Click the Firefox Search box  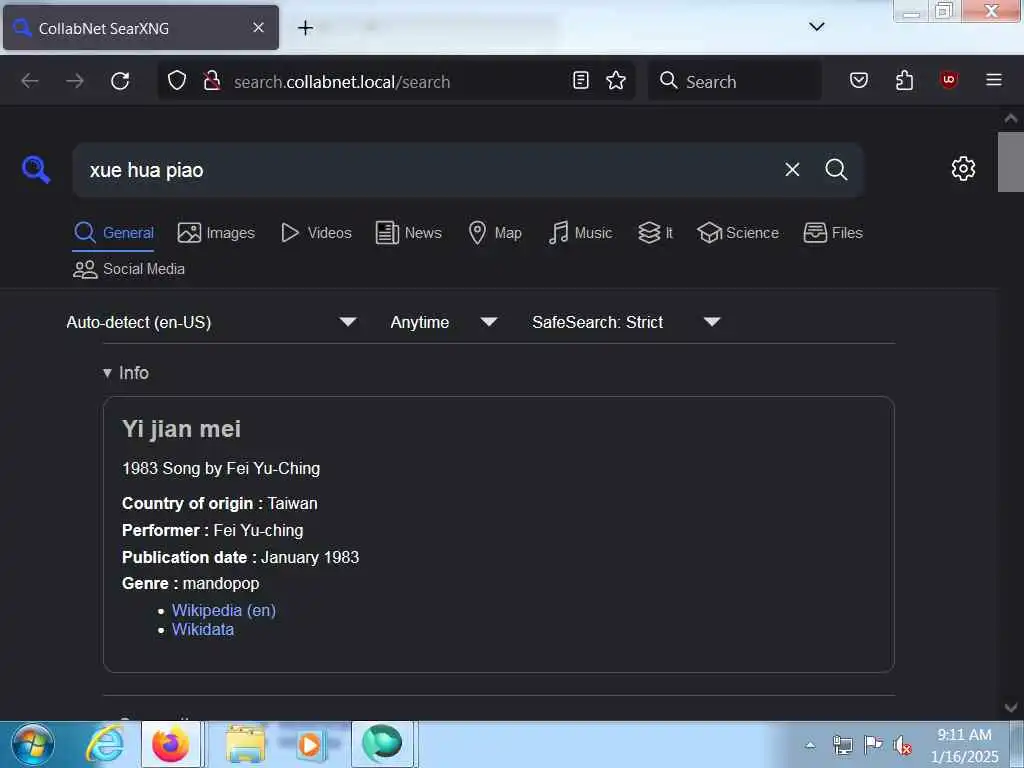[x=735, y=81]
